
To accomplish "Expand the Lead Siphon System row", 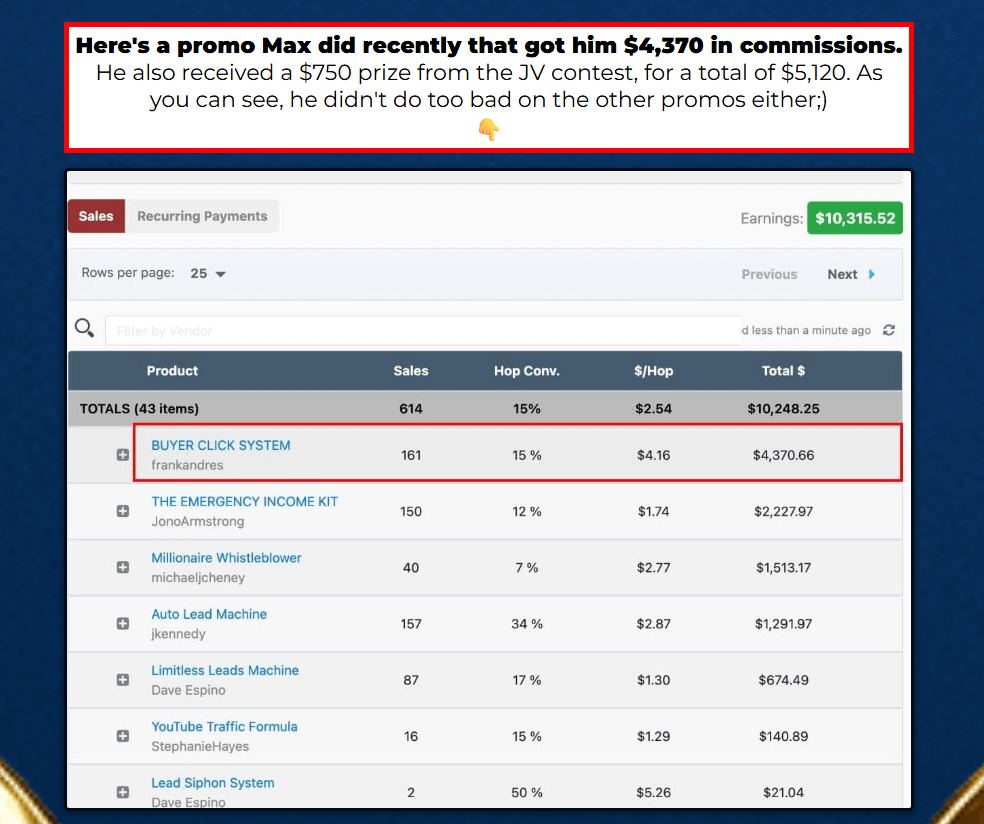I will click(123, 792).
